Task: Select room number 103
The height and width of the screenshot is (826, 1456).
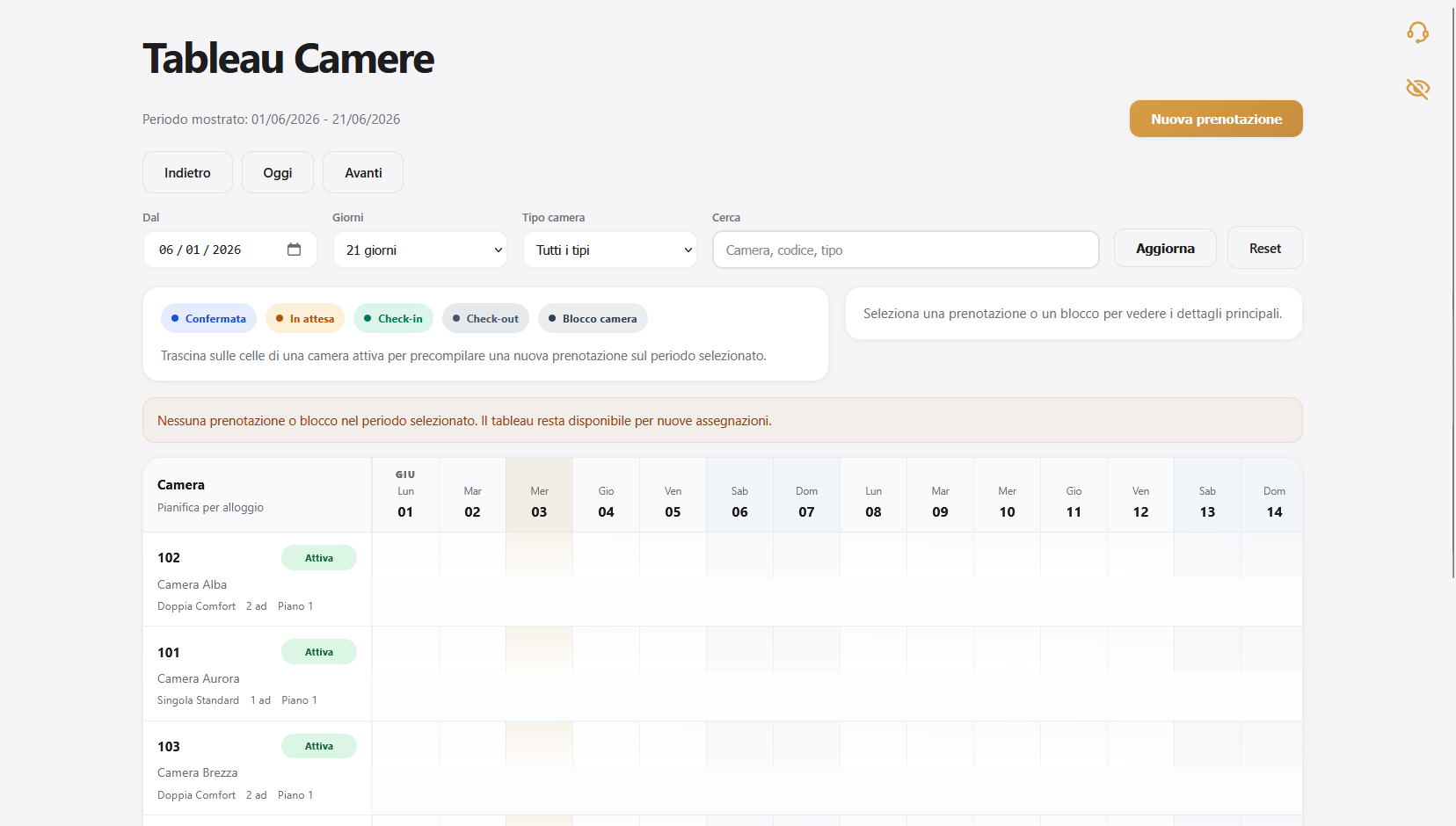Action: tap(169, 746)
